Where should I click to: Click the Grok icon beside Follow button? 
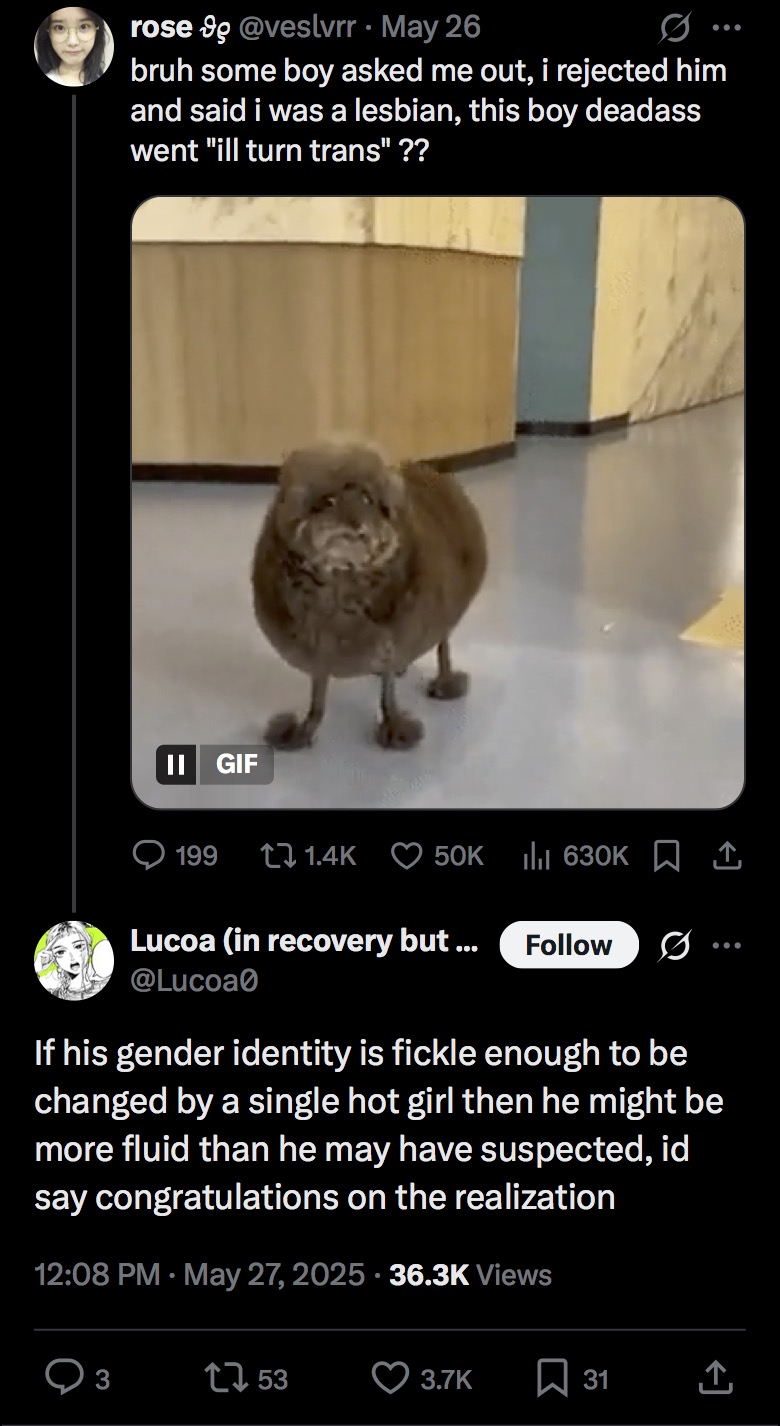click(674, 945)
